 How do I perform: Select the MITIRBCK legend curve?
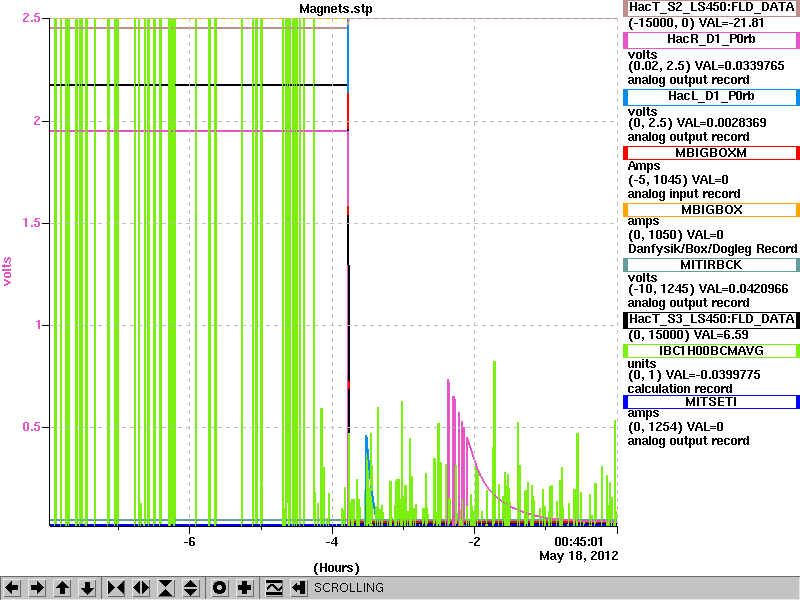coord(711,265)
